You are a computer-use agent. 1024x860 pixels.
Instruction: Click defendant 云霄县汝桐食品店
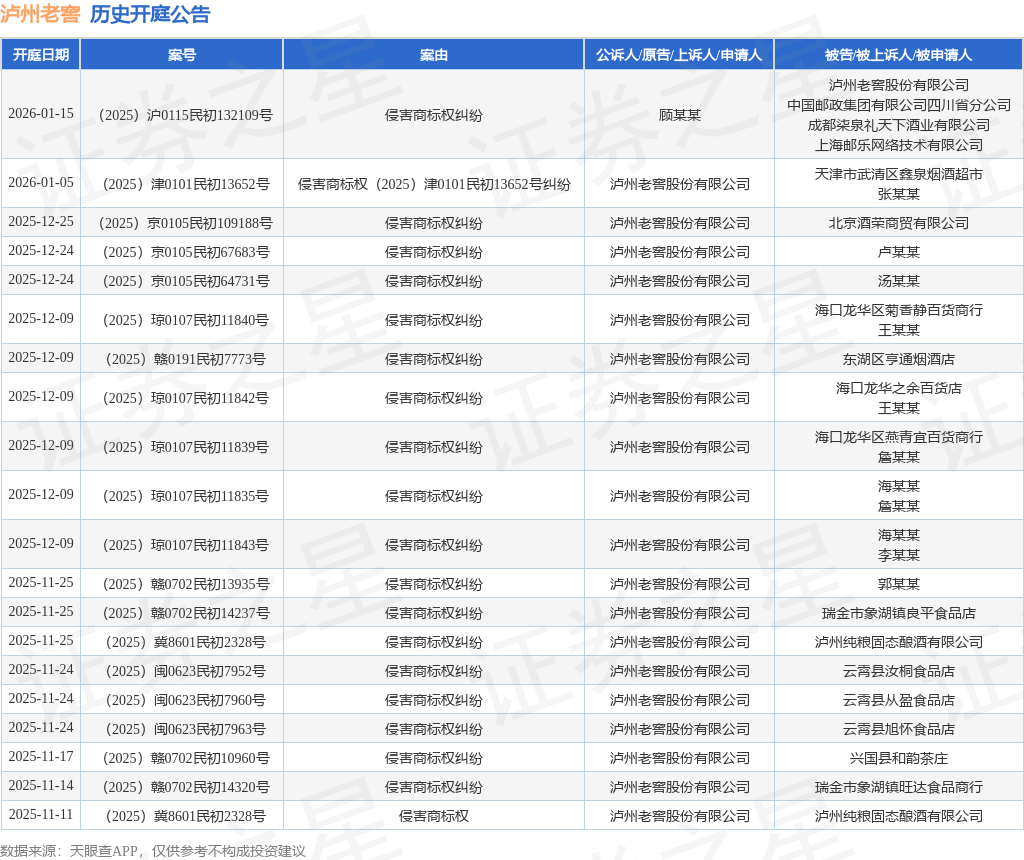pos(899,671)
